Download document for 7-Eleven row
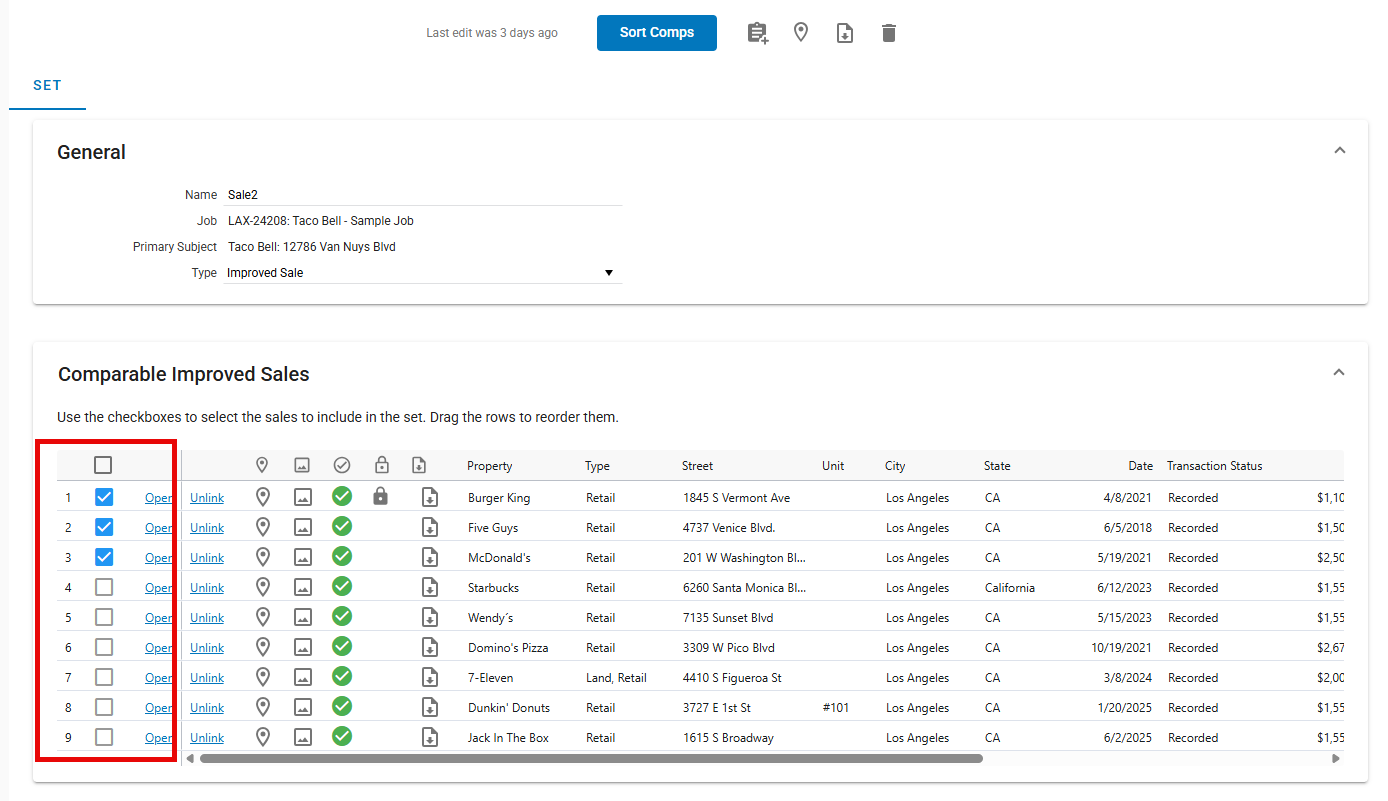The width and height of the screenshot is (1388, 801). coord(430,677)
